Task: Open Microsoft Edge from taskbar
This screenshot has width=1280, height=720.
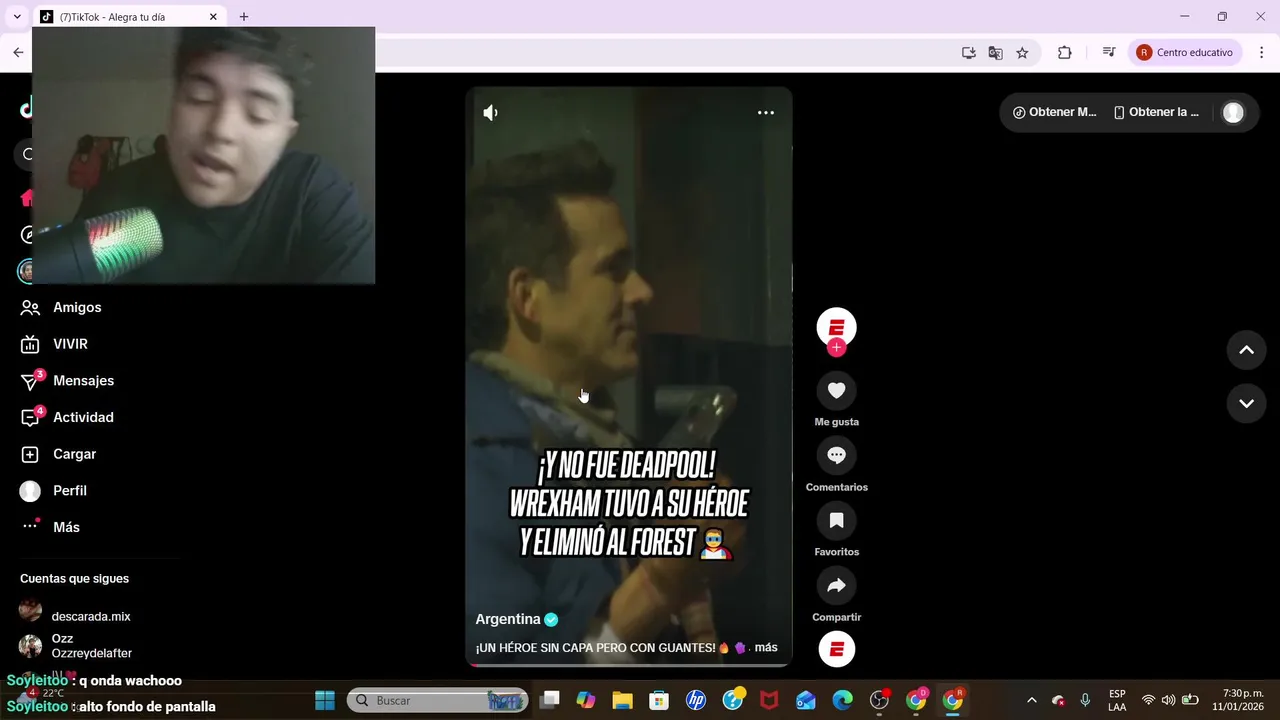Action: tap(843, 700)
